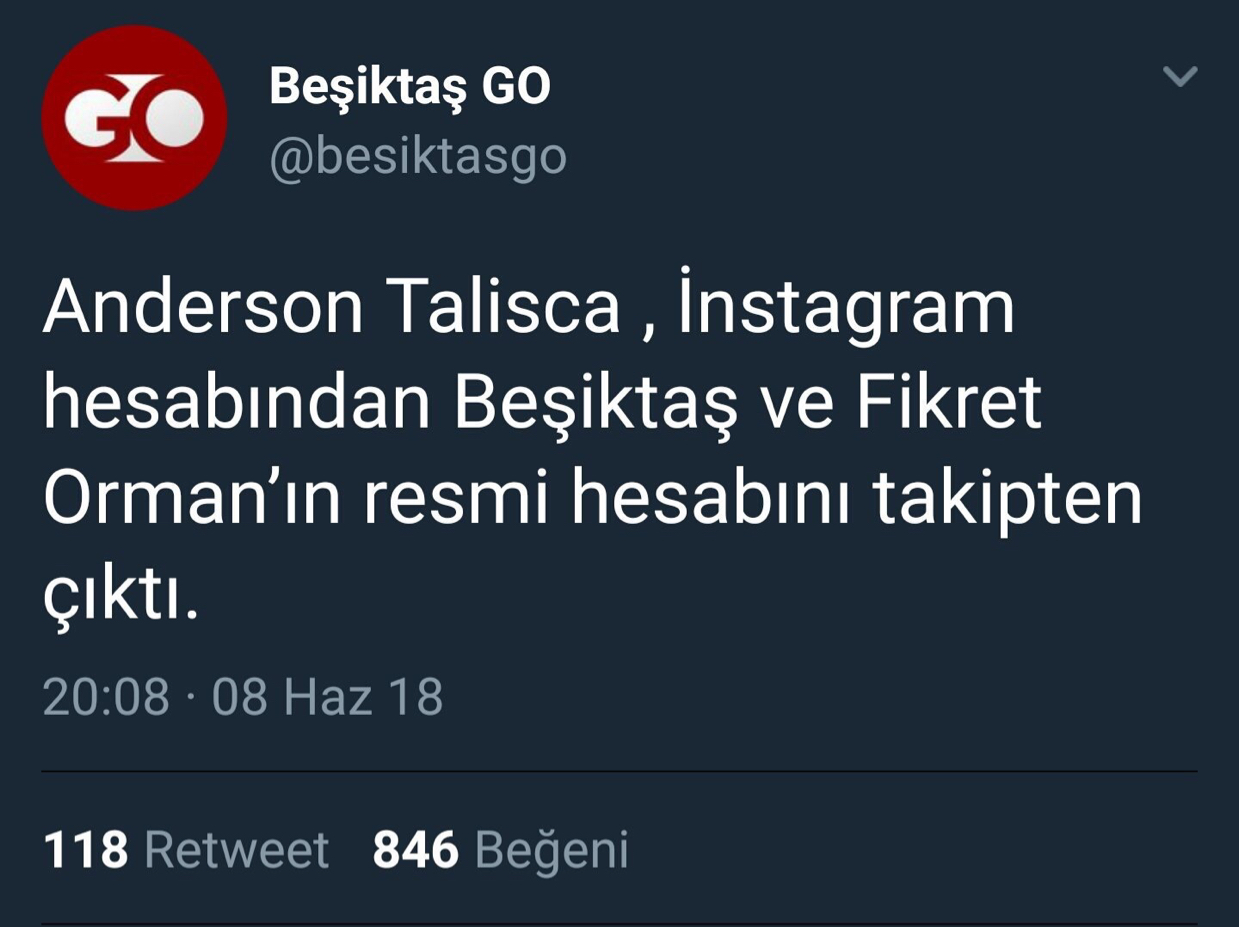Click the number 846 likes count
1239x927 pixels.
(x=415, y=850)
